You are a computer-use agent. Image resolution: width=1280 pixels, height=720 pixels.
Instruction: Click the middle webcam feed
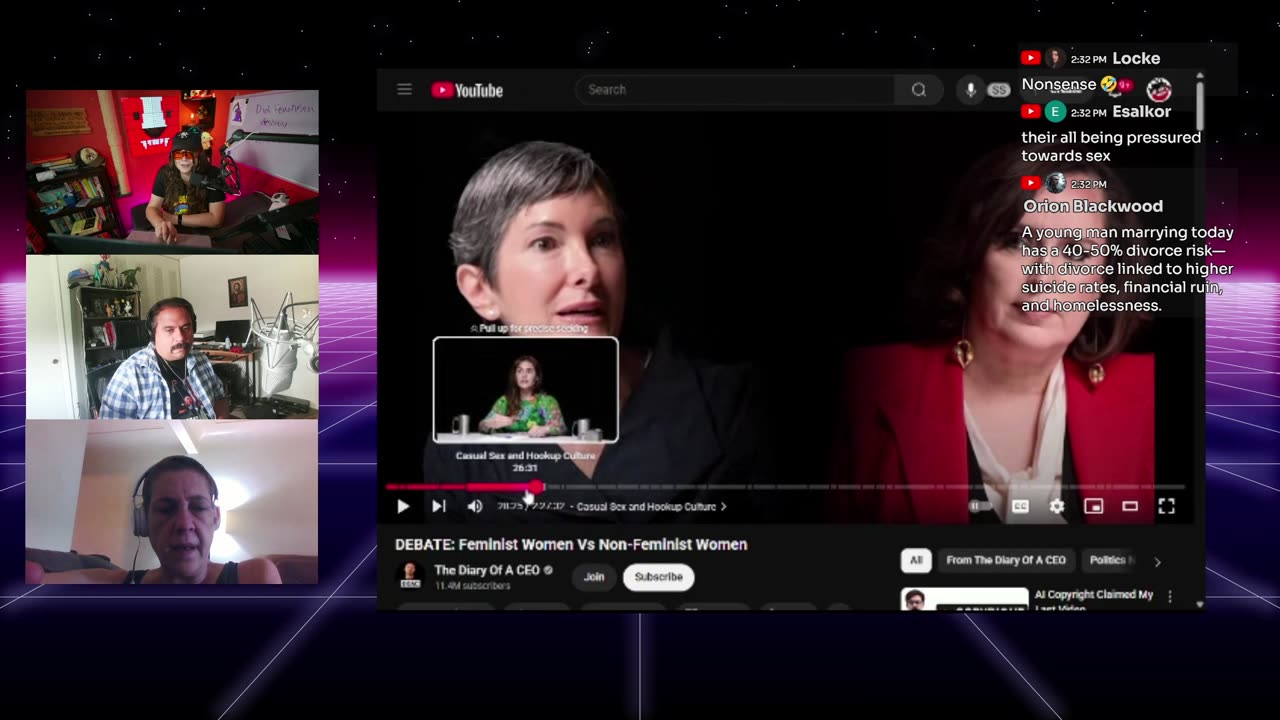pos(172,337)
